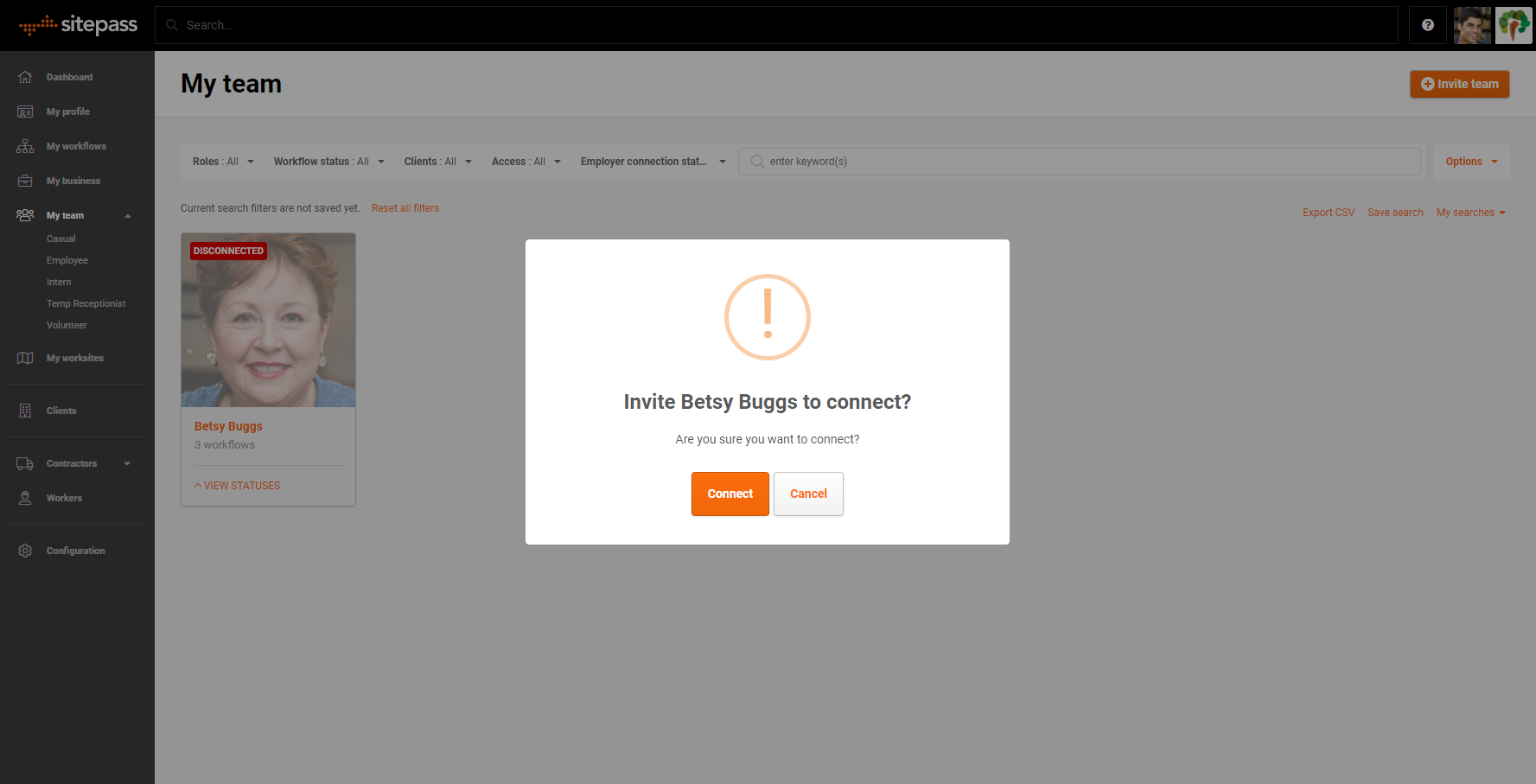Open My worksites page
This screenshot has width=1536, height=784.
(x=75, y=358)
